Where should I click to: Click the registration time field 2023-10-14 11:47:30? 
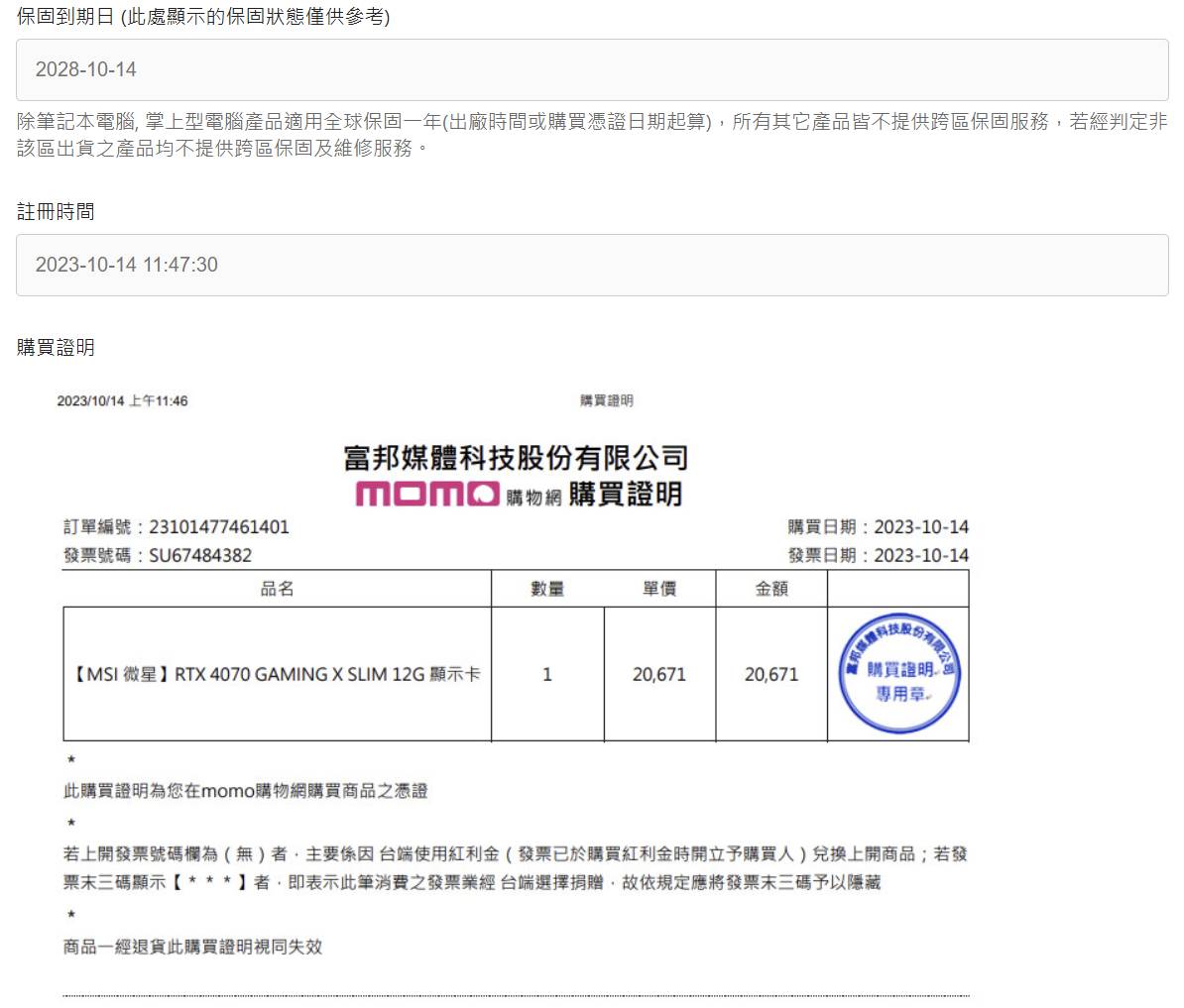click(x=592, y=265)
